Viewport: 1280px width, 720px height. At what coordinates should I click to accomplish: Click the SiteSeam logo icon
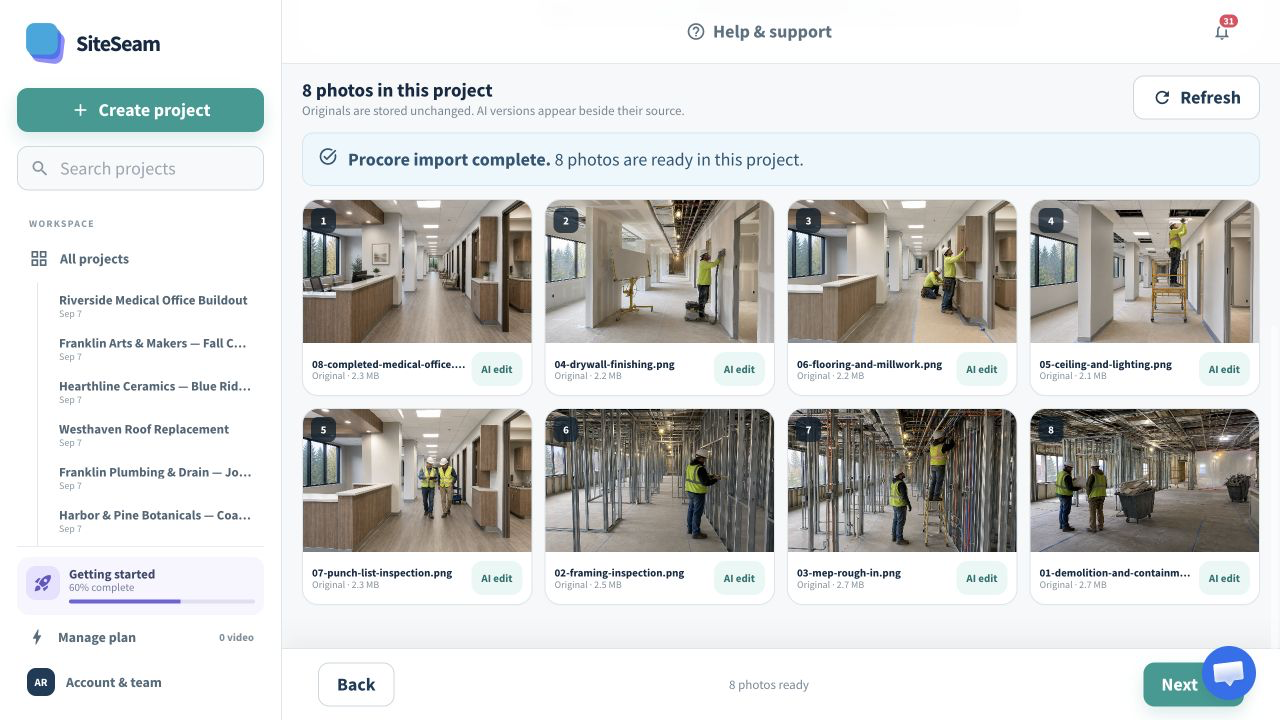pyautogui.click(x=45, y=43)
